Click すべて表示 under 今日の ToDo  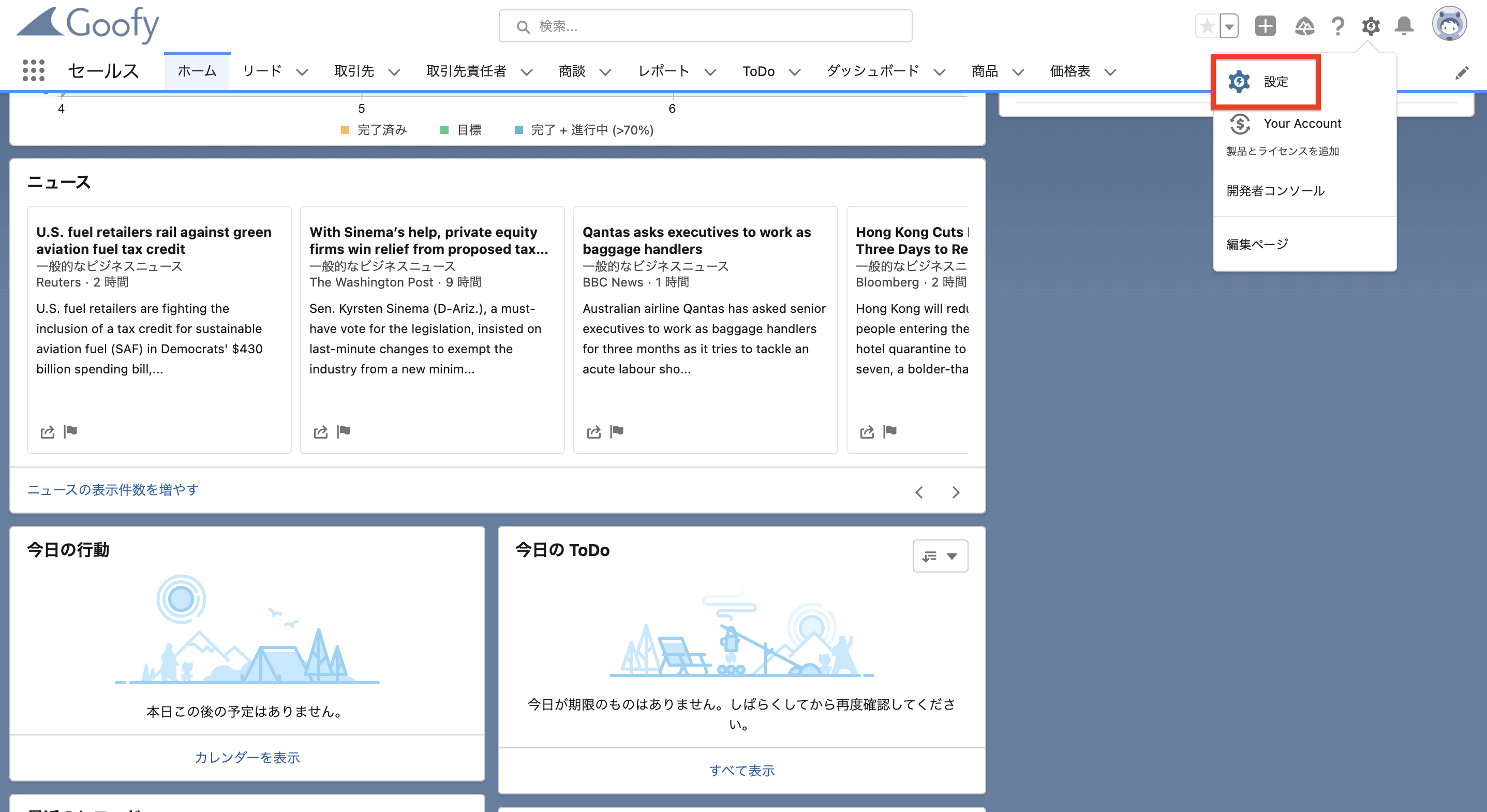[741, 771]
